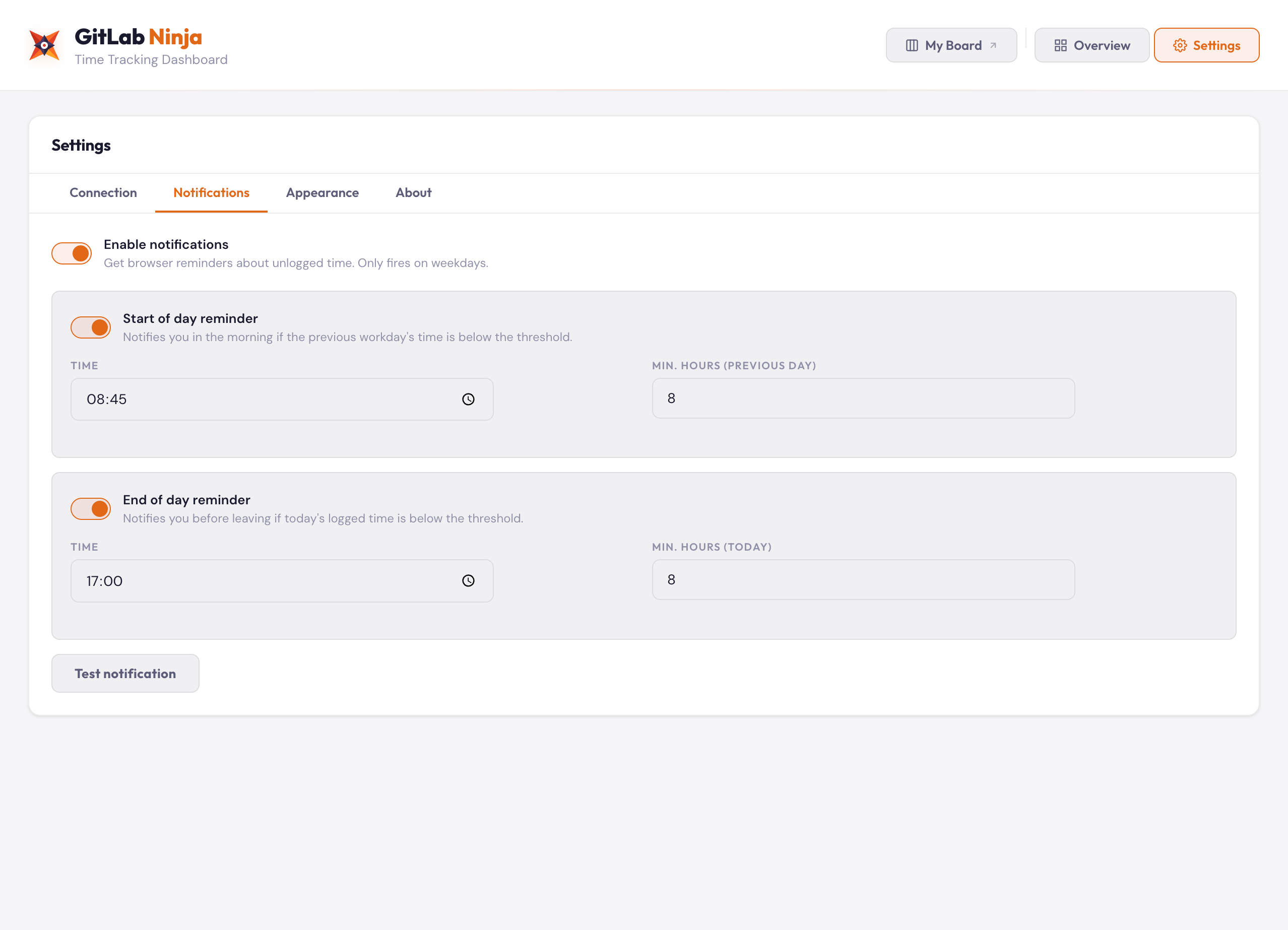Click the Min. hours (today) input
This screenshot has width=1288, height=930.
click(x=863, y=579)
